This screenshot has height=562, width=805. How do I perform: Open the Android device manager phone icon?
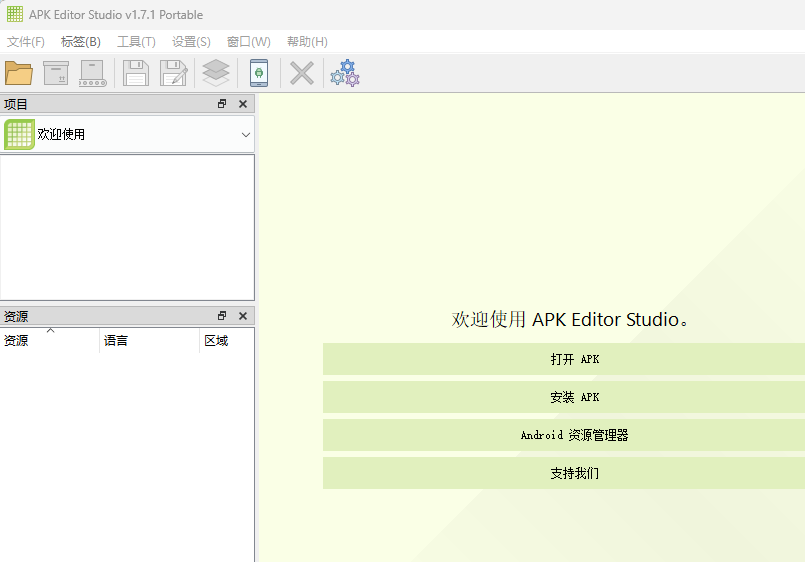pyautogui.click(x=259, y=73)
